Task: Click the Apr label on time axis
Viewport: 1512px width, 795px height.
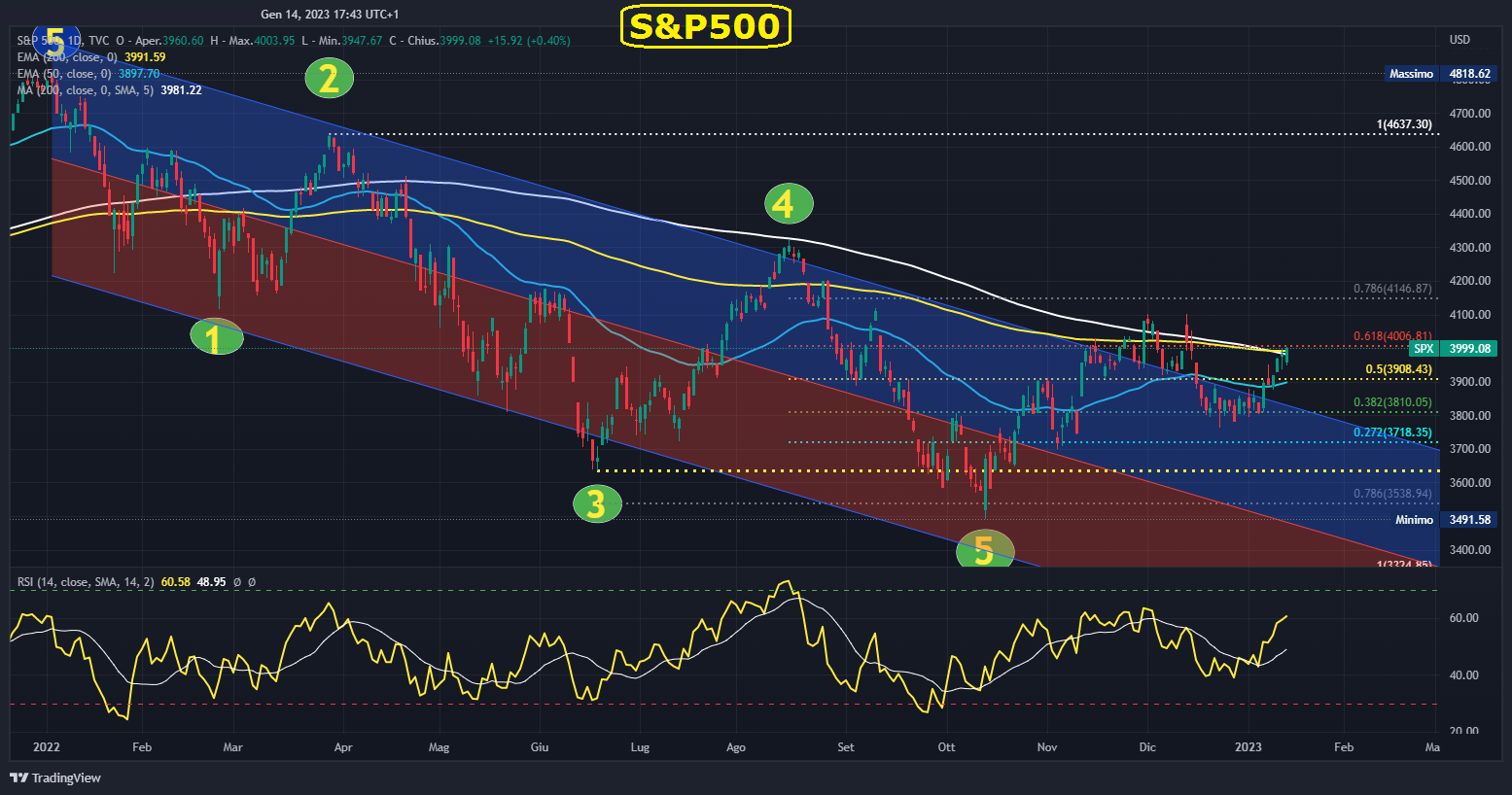Action: click(342, 747)
